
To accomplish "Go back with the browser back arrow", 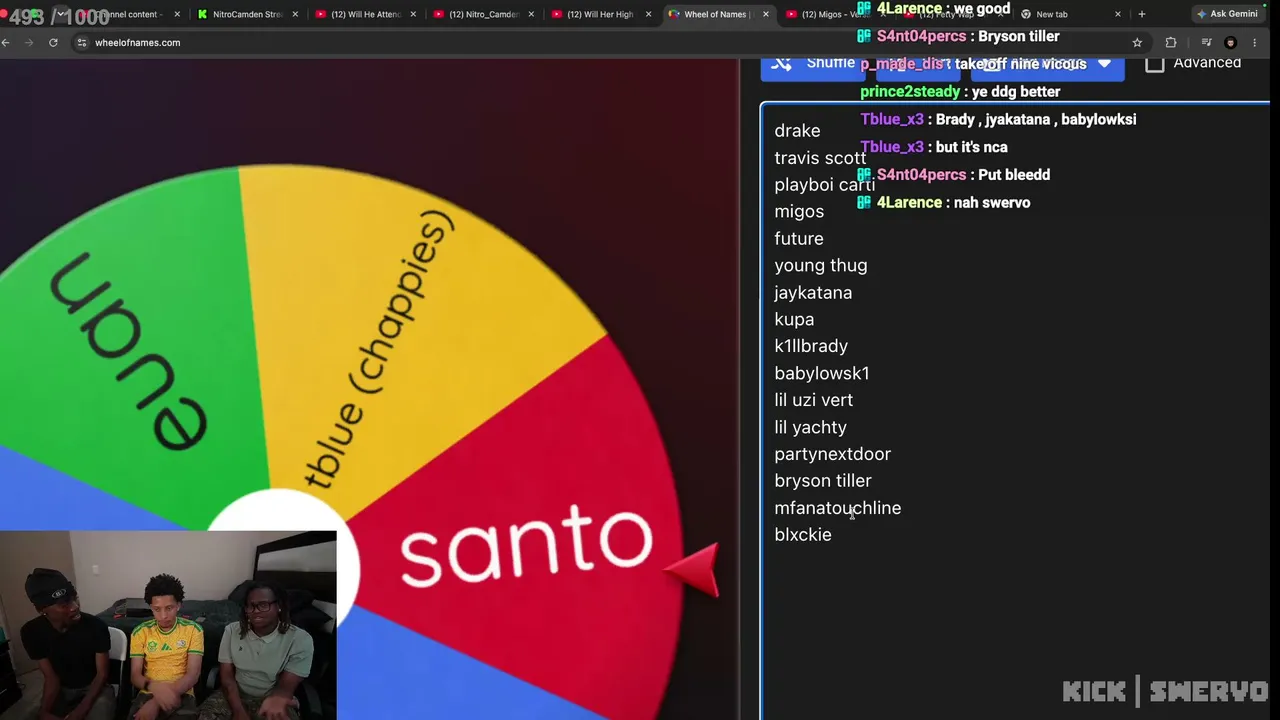I will pyautogui.click(x=6, y=43).
